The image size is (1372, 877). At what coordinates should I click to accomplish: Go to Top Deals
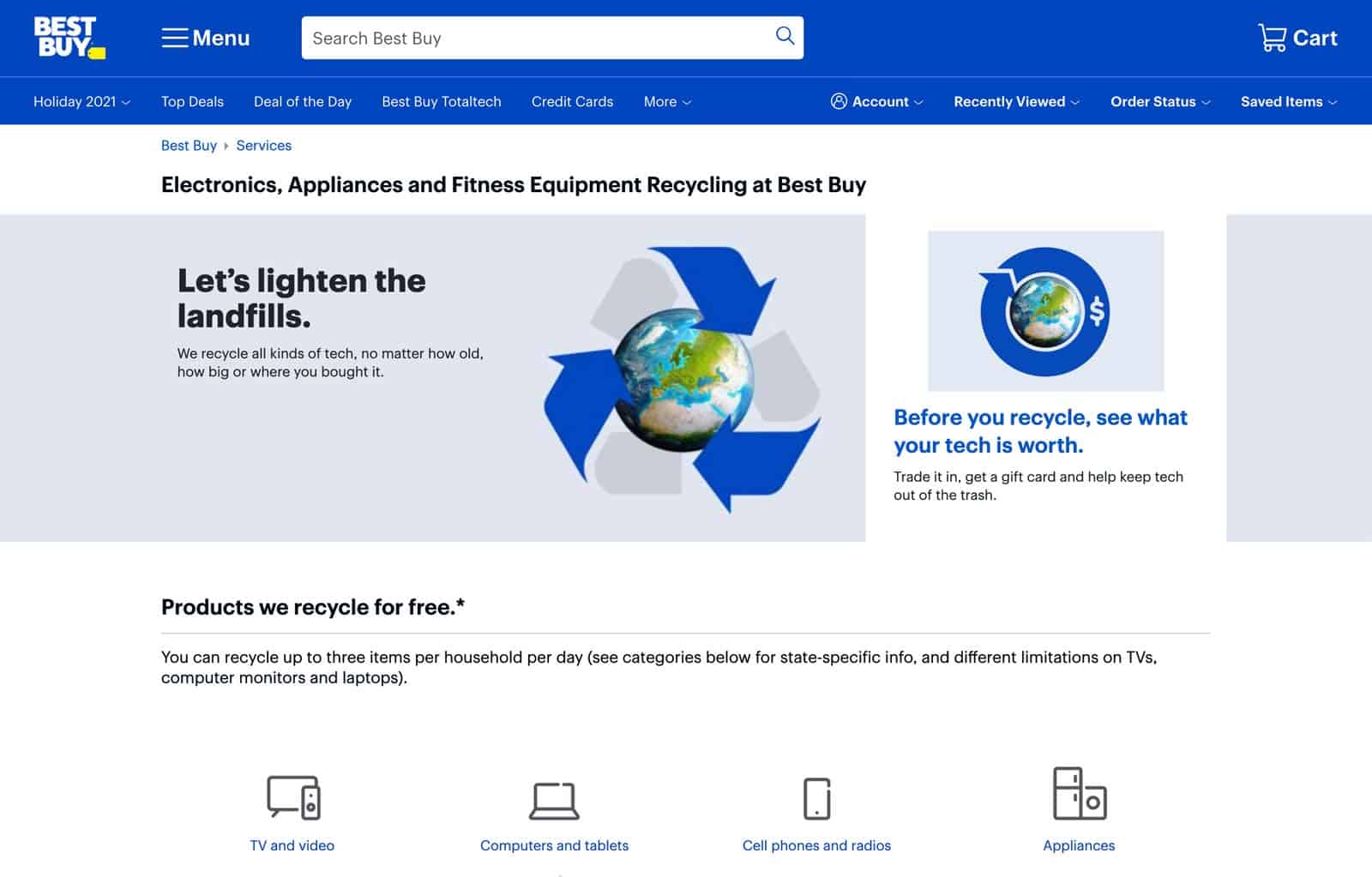[x=192, y=101]
